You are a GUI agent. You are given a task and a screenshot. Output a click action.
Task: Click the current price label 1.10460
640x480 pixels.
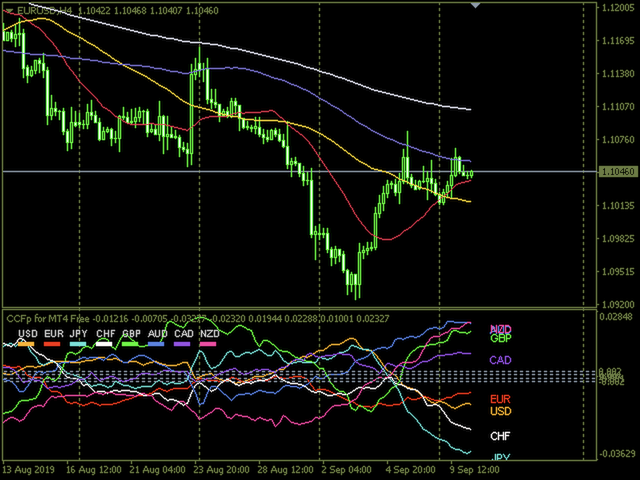click(615, 172)
